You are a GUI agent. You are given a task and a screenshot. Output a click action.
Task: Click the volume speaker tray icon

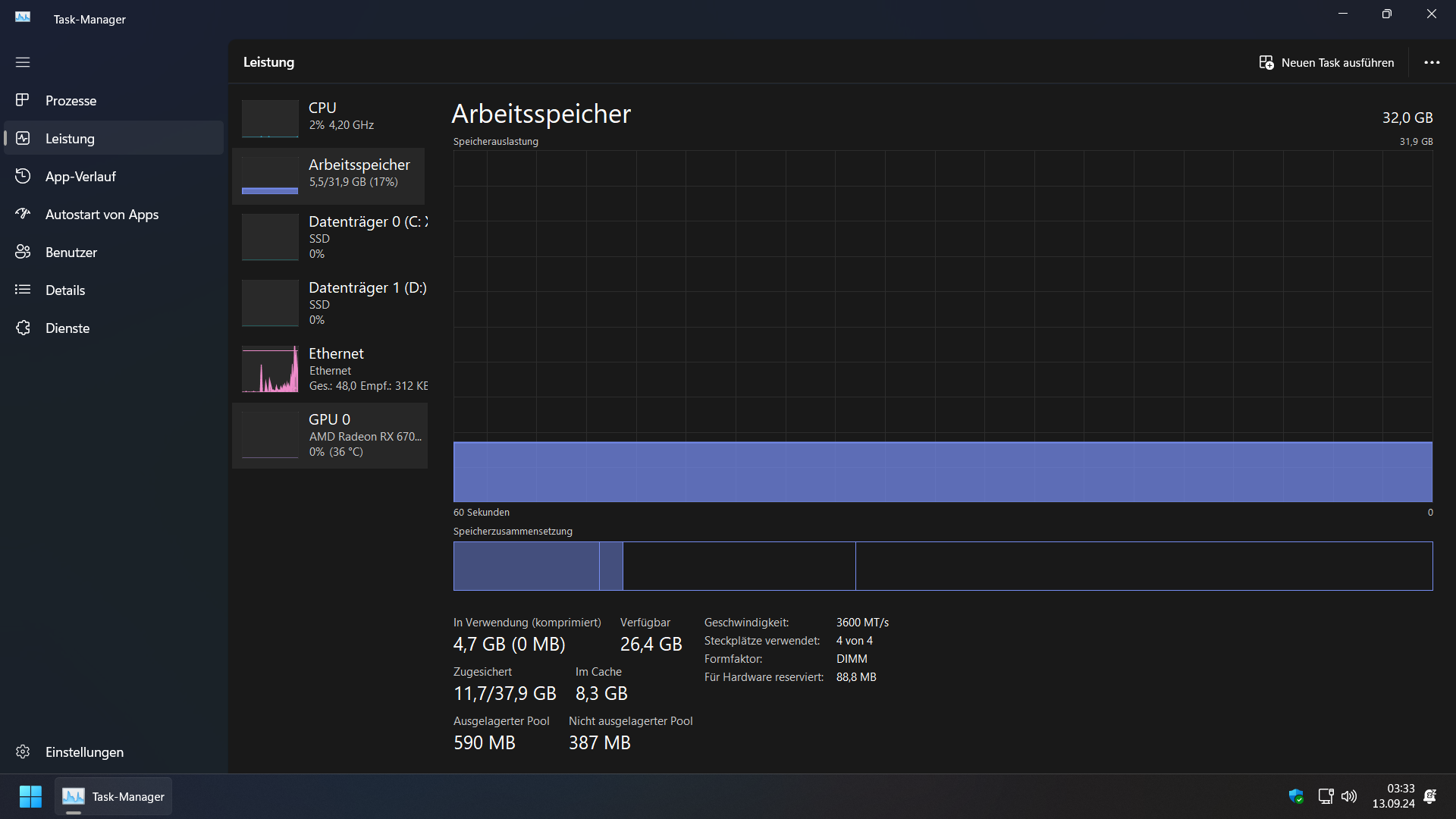pyautogui.click(x=1348, y=796)
